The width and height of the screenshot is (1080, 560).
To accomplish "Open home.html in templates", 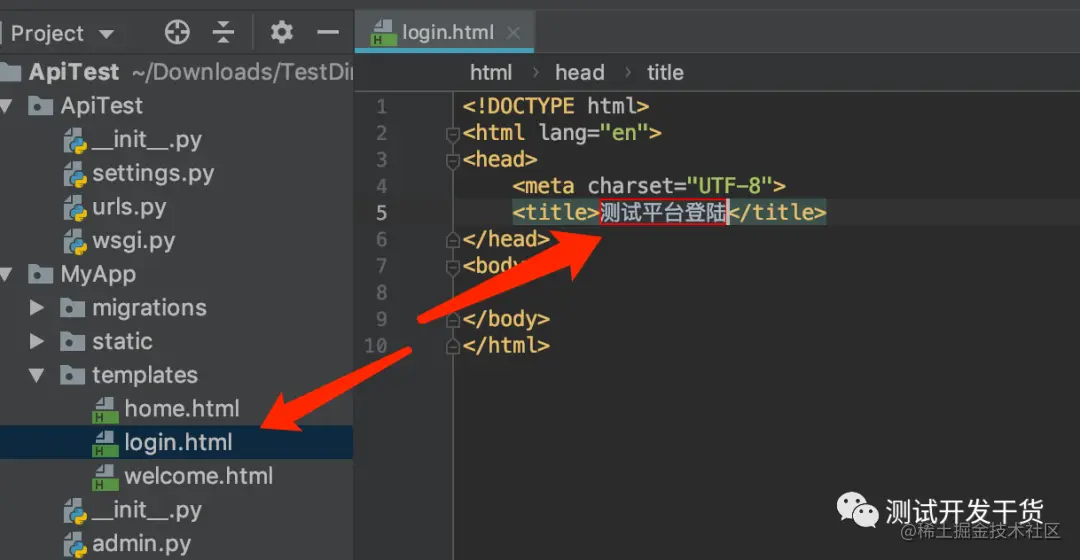I will (182, 408).
